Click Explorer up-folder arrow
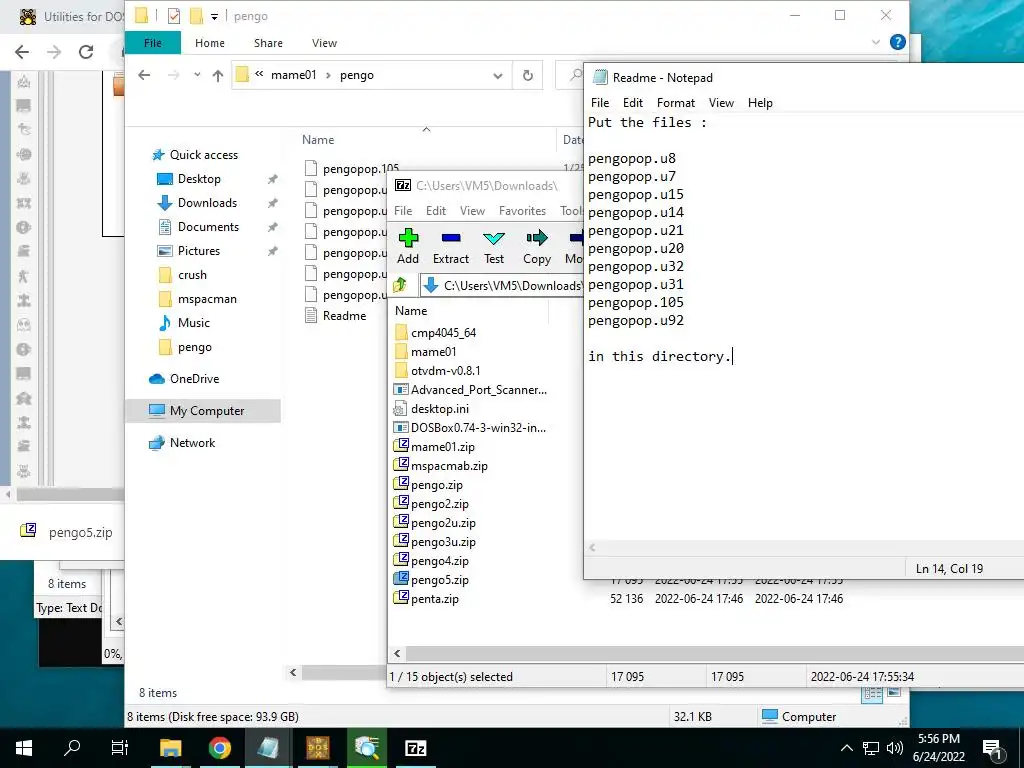Image resolution: width=1024 pixels, height=768 pixels. tap(218, 75)
